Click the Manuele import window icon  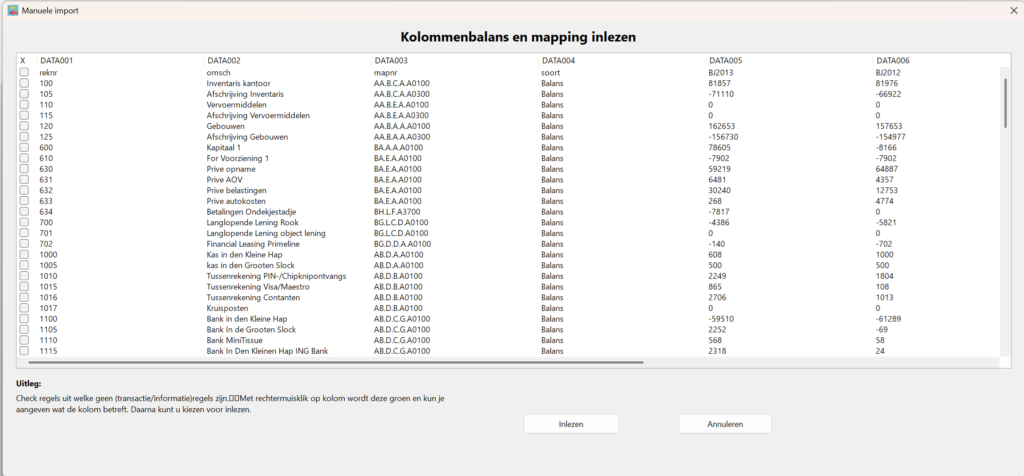[x=13, y=9]
